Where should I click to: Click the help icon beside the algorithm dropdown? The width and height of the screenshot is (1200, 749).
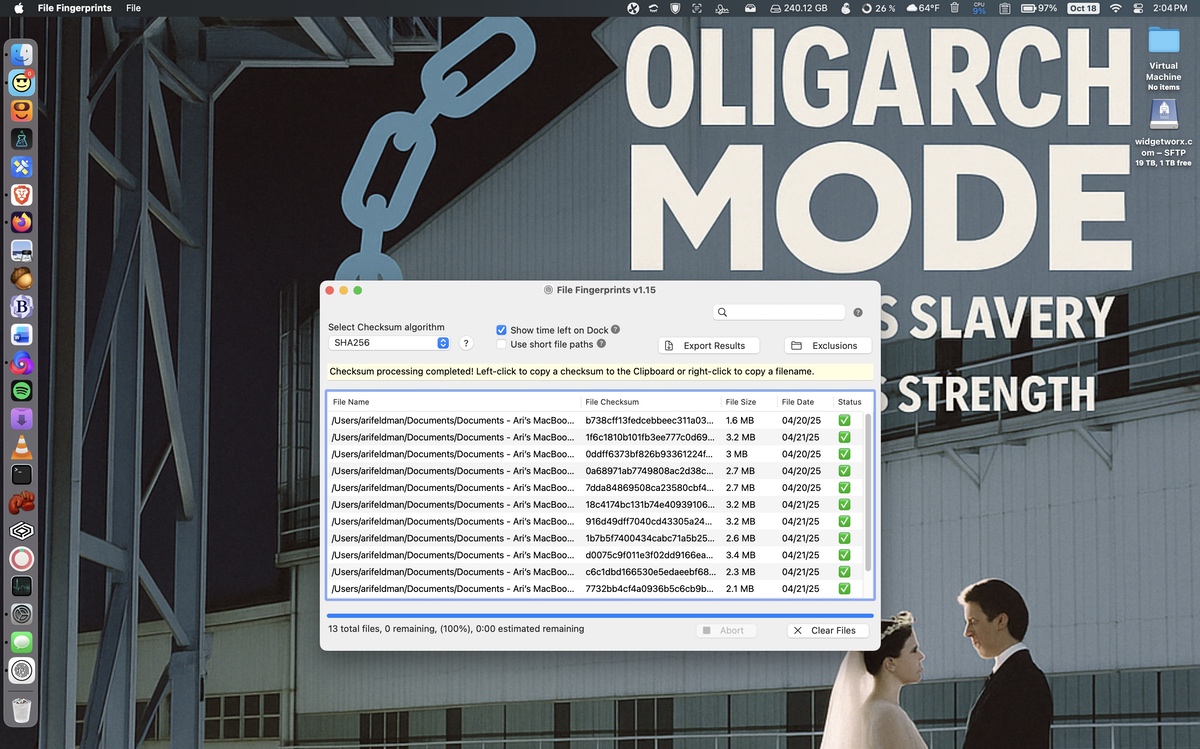click(466, 343)
